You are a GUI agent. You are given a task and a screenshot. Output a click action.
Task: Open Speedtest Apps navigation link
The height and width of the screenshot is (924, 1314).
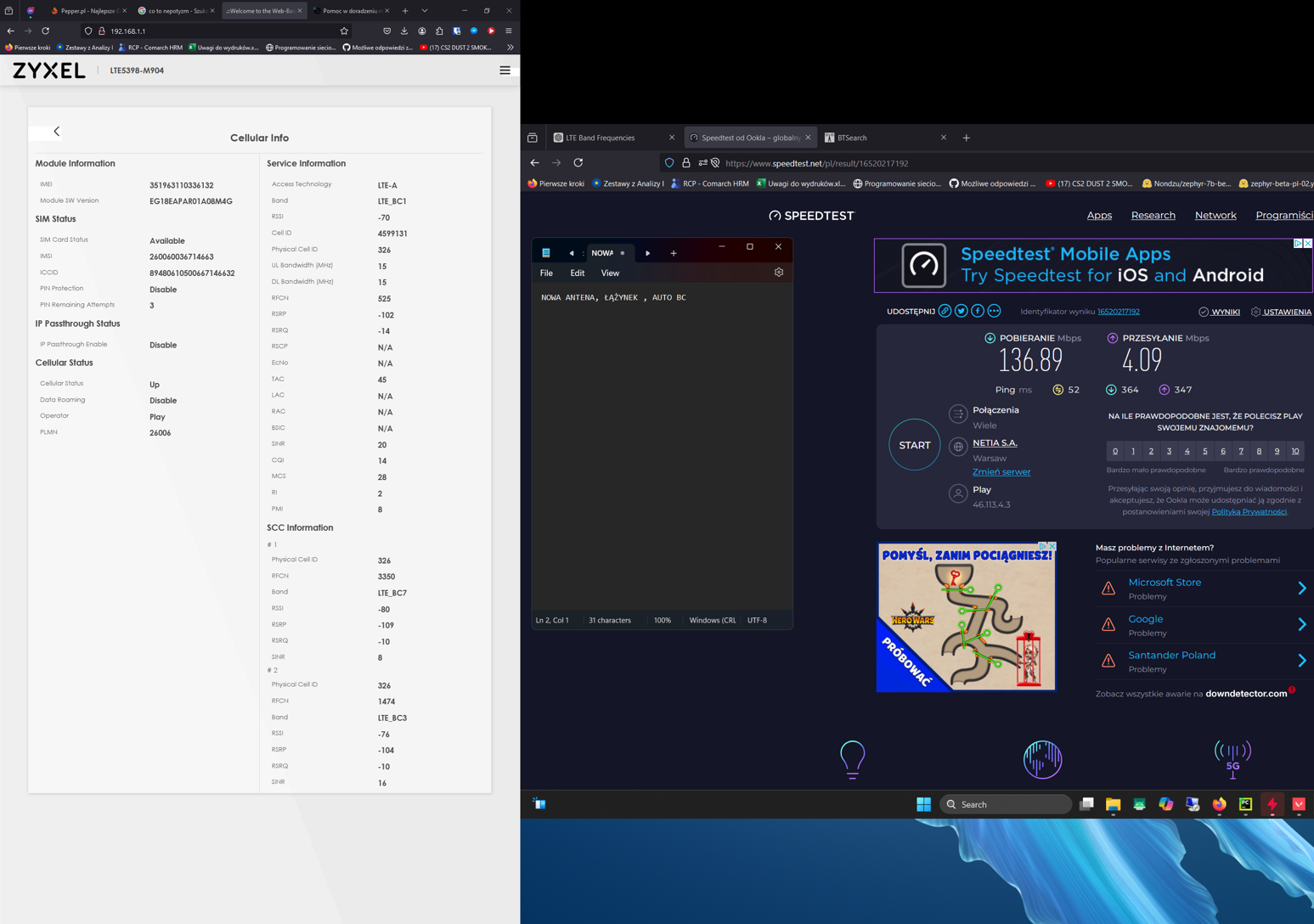[1099, 216]
